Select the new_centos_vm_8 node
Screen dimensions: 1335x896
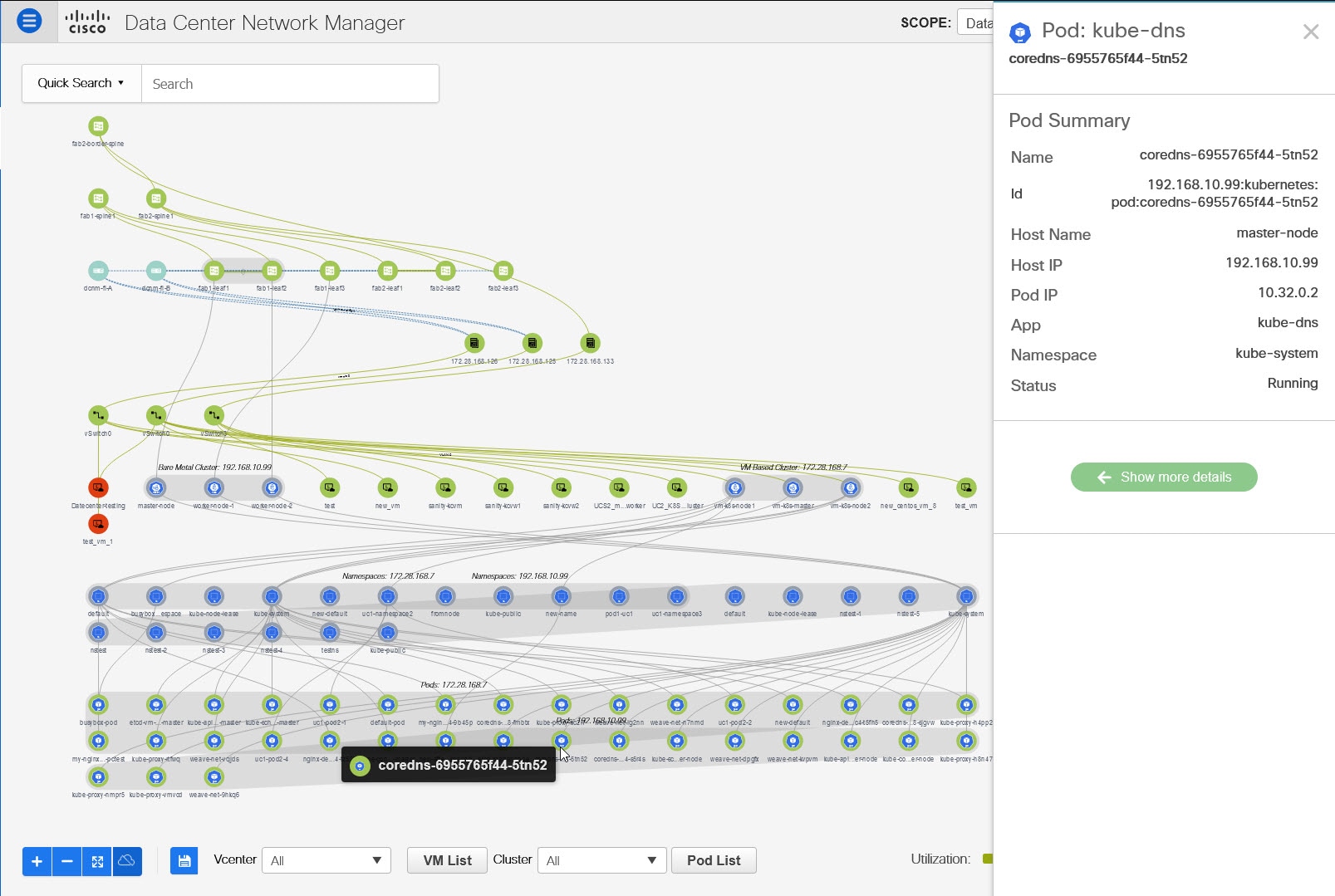[x=909, y=487]
